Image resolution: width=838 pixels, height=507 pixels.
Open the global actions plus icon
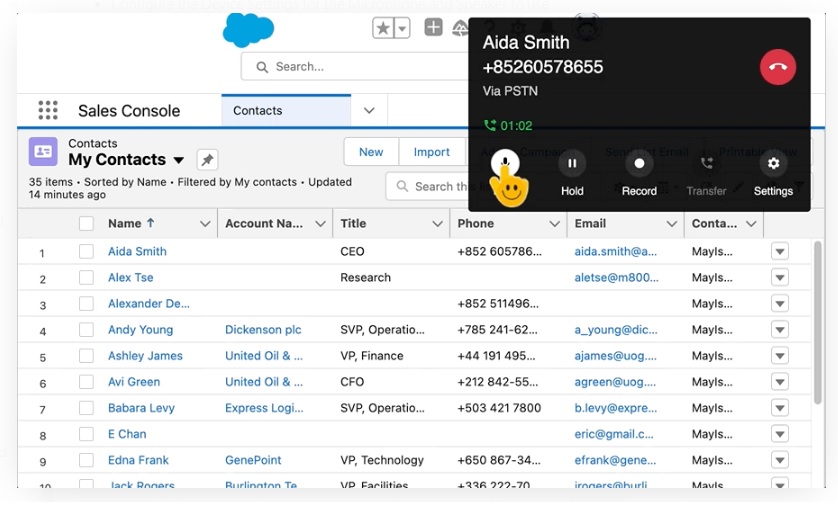tap(433, 27)
